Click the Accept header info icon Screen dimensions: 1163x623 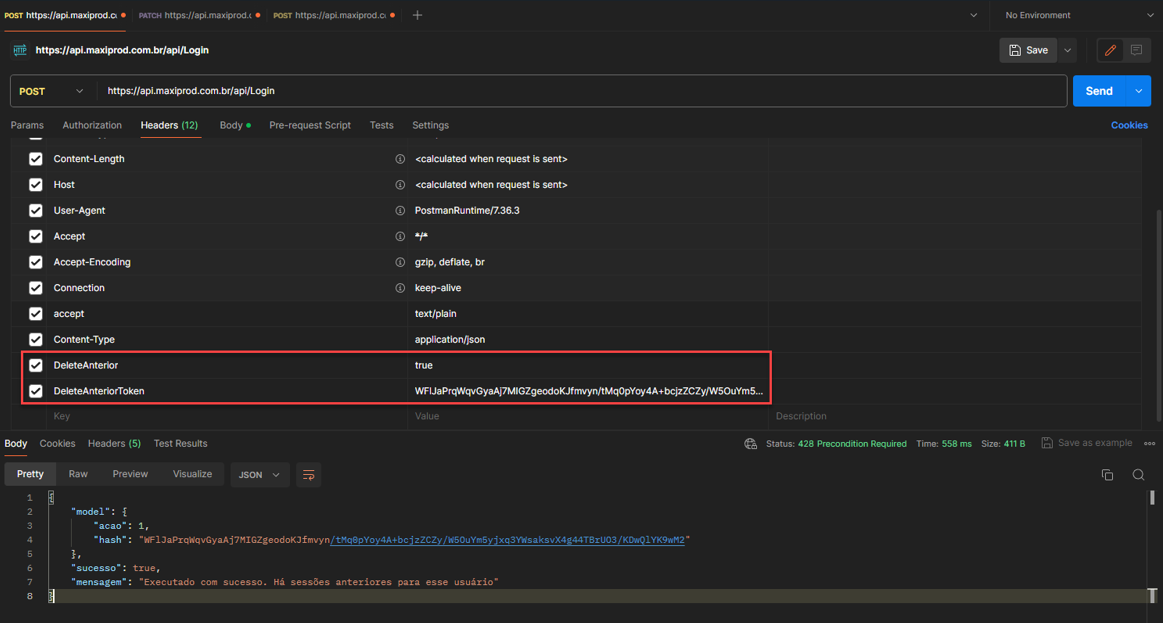click(400, 237)
